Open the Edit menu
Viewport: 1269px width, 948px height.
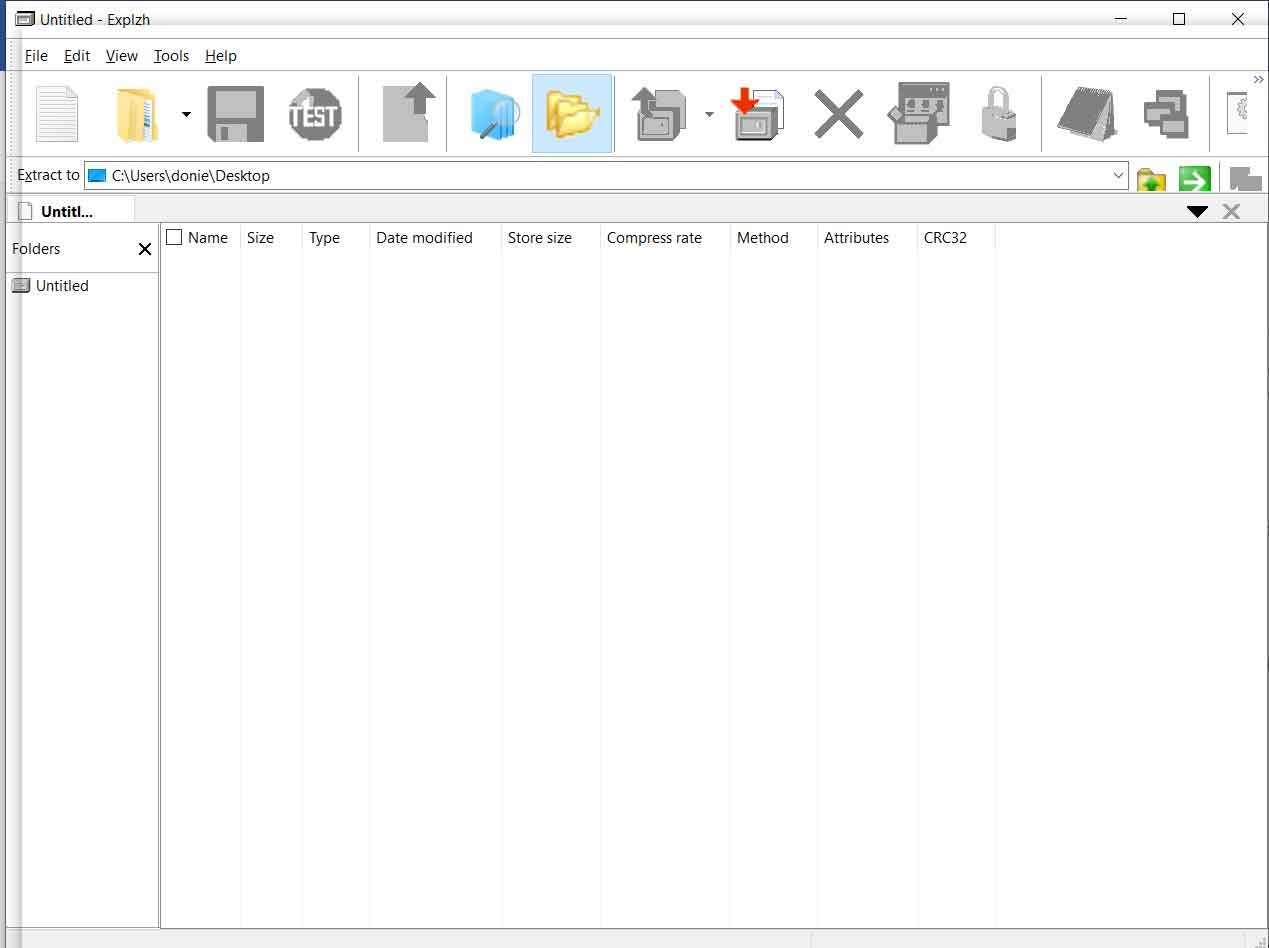tap(77, 56)
